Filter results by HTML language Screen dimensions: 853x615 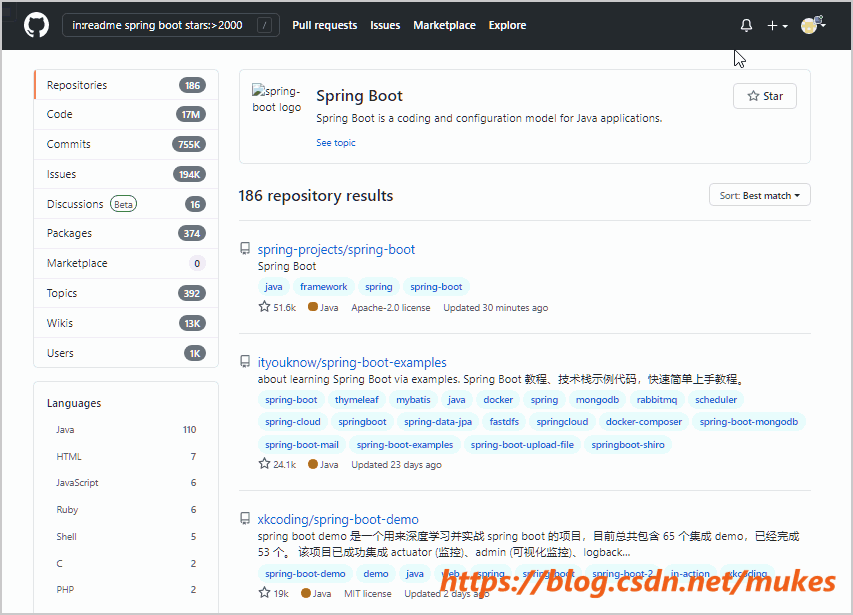coord(126,456)
